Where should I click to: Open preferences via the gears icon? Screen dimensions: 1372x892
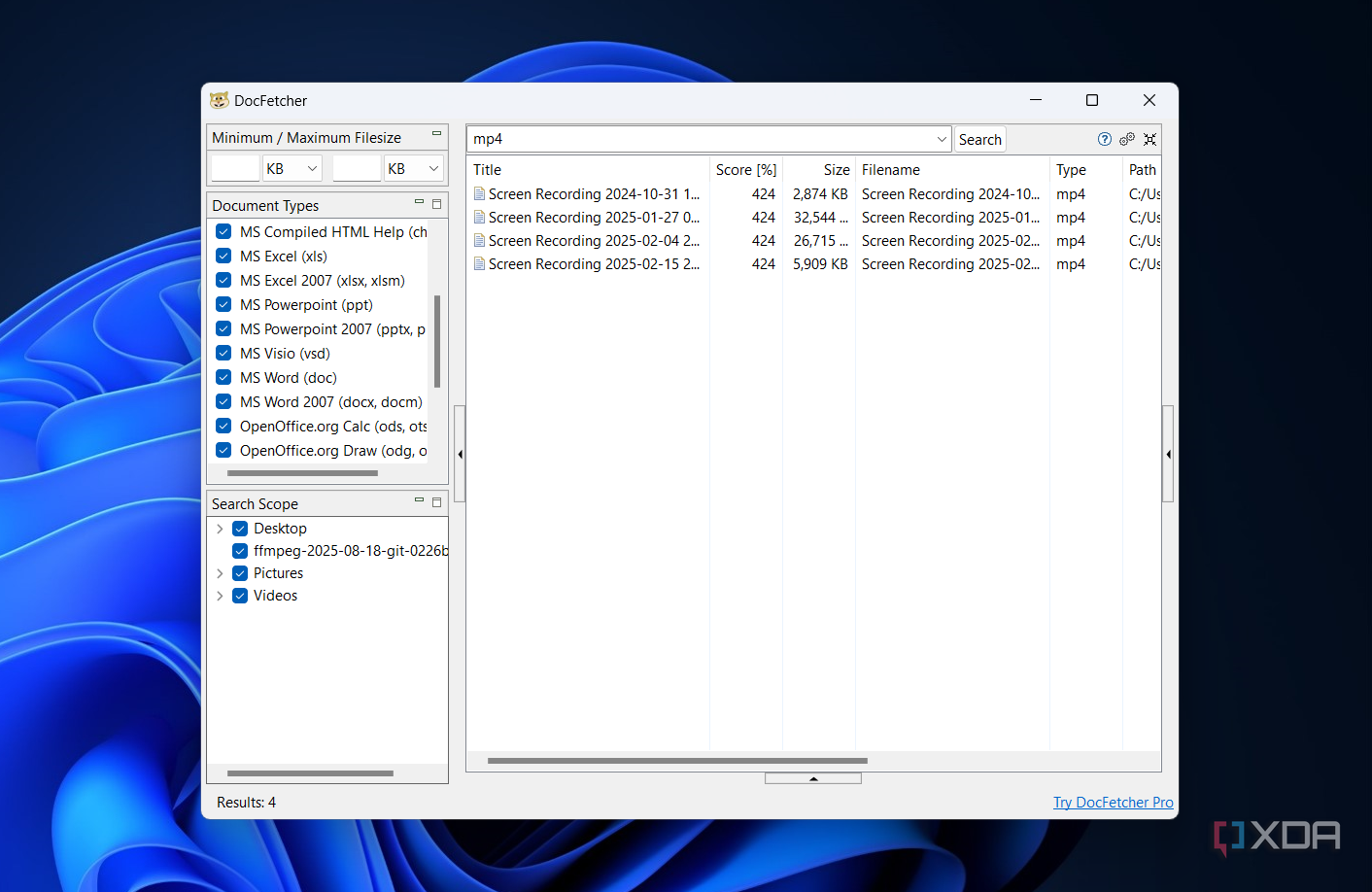point(1127,139)
